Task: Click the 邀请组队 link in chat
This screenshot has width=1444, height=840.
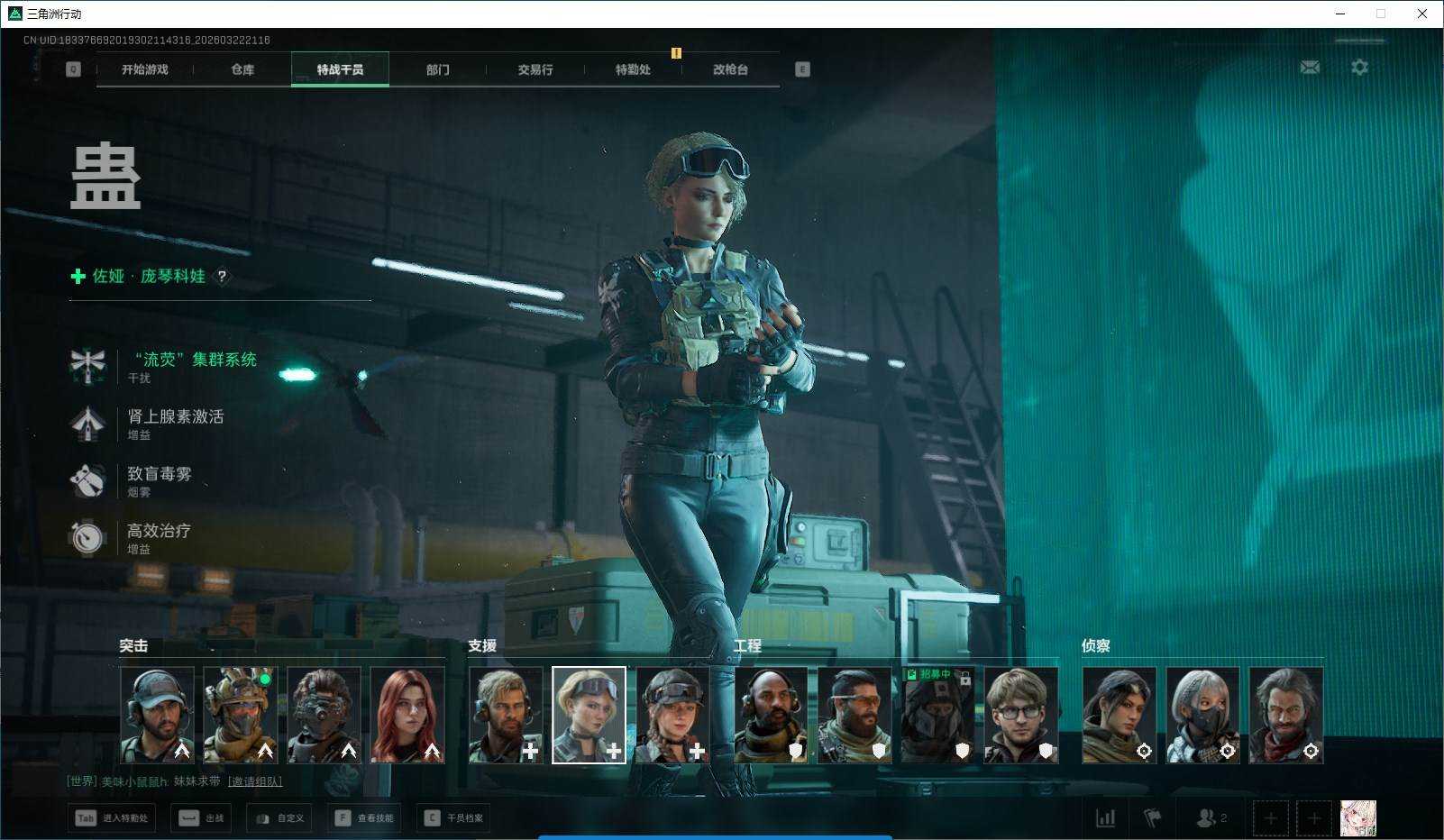Action: click(x=255, y=781)
